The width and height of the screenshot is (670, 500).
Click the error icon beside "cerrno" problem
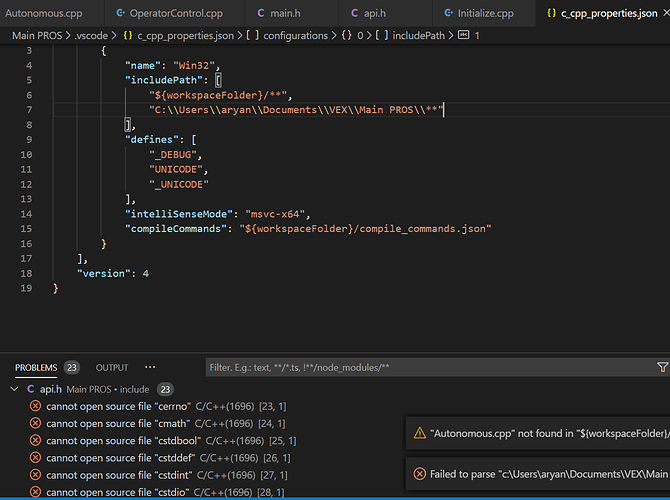(x=35, y=406)
